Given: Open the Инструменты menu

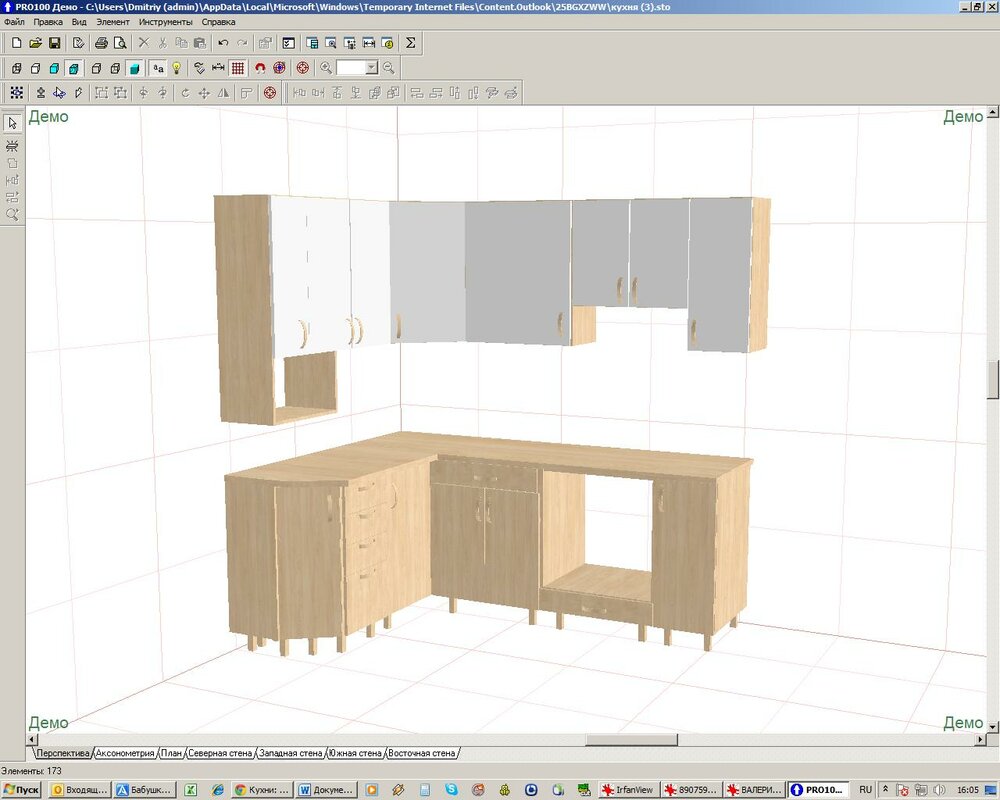Looking at the screenshot, I should (165, 21).
